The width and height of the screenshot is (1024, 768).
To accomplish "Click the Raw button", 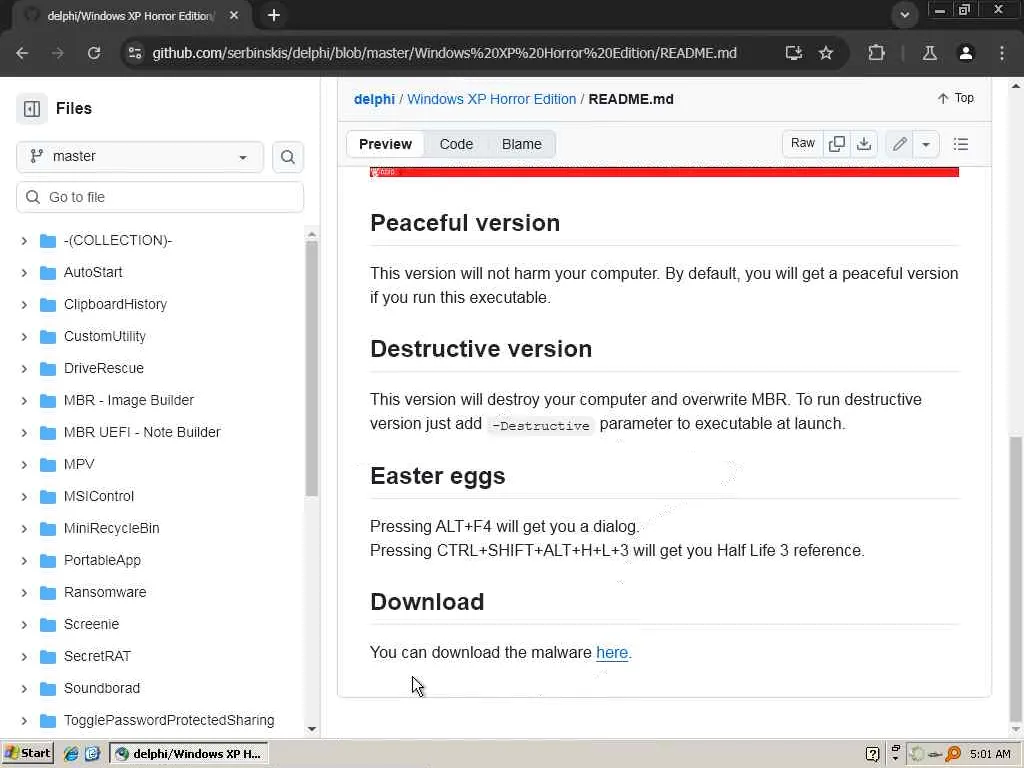I will 803,144.
